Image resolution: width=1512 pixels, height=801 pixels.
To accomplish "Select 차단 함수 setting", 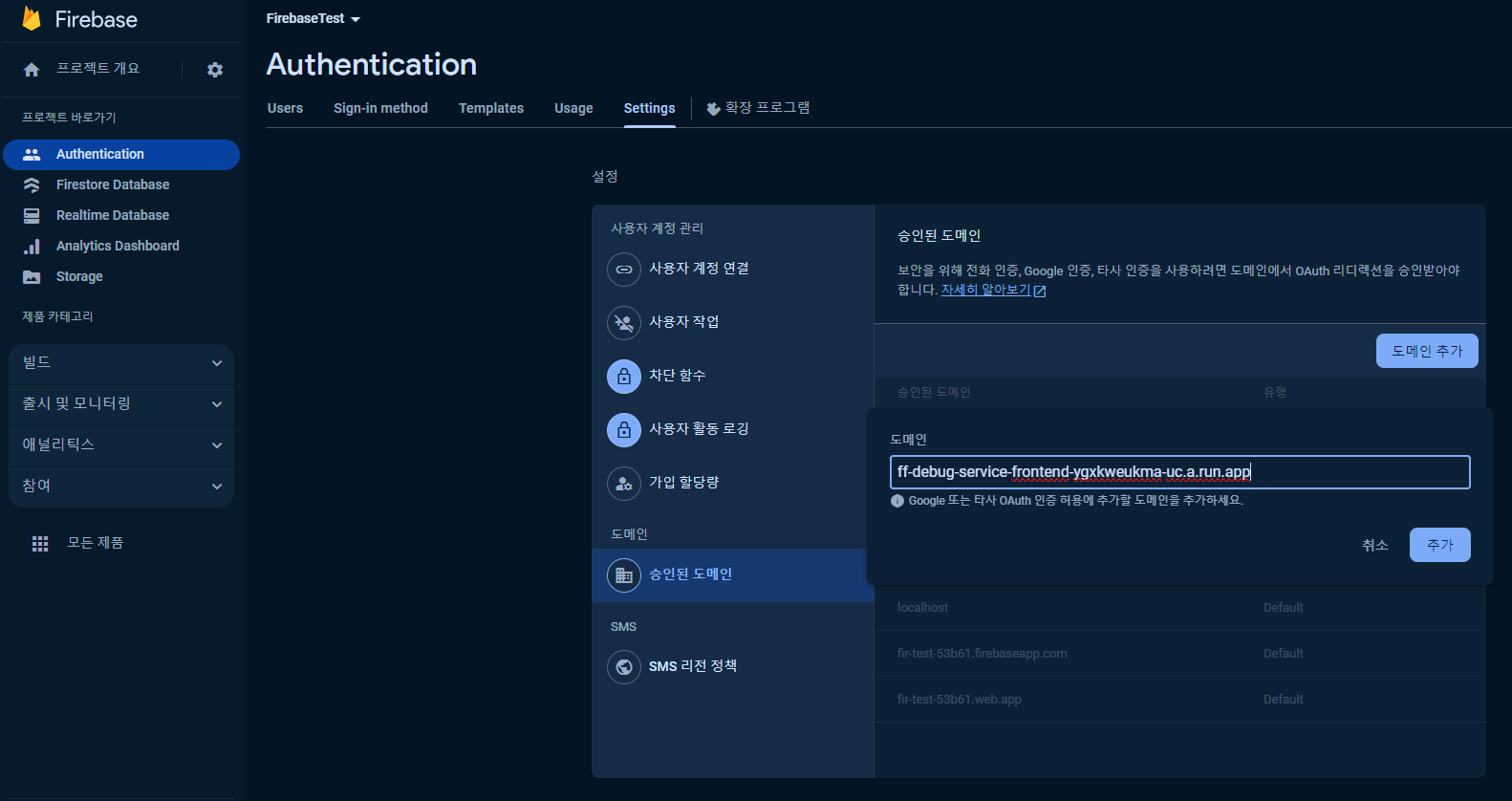I will 733,377.
